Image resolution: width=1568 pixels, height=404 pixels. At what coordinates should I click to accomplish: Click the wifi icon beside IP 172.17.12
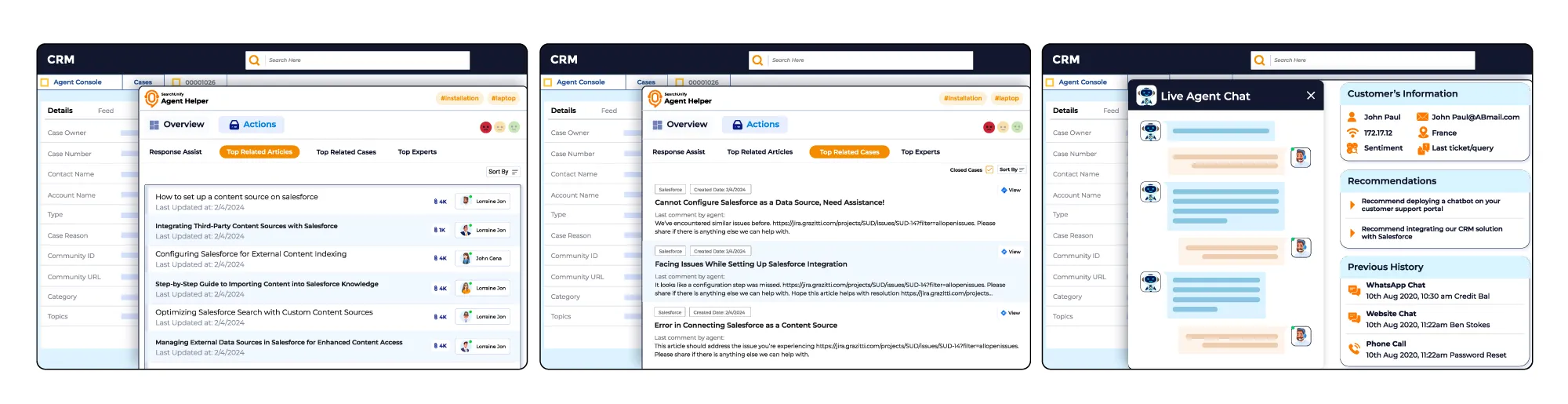[x=1352, y=133]
